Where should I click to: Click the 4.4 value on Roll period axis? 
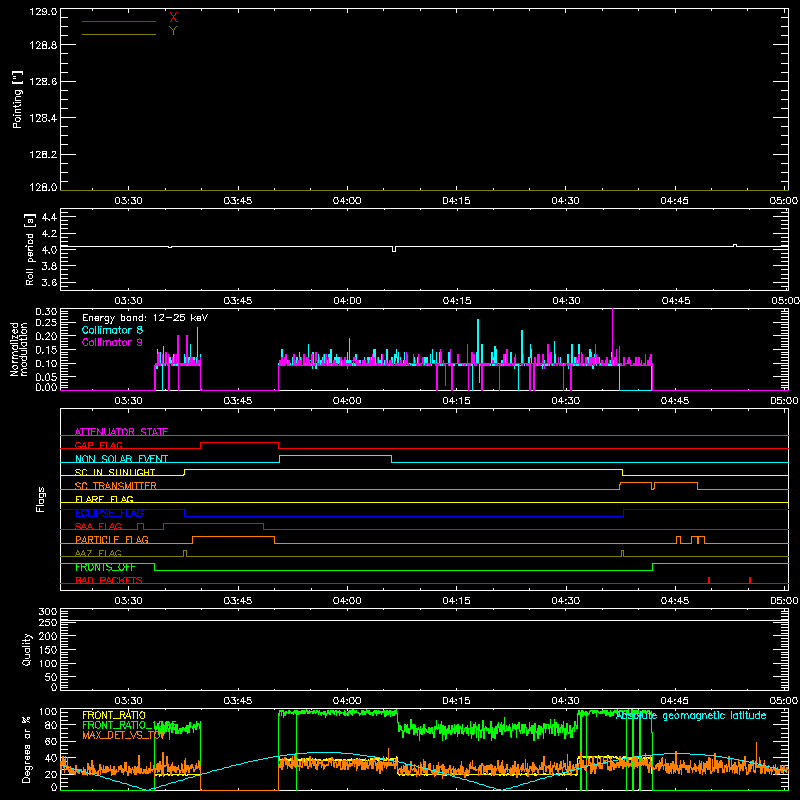(x=49, y=217)
